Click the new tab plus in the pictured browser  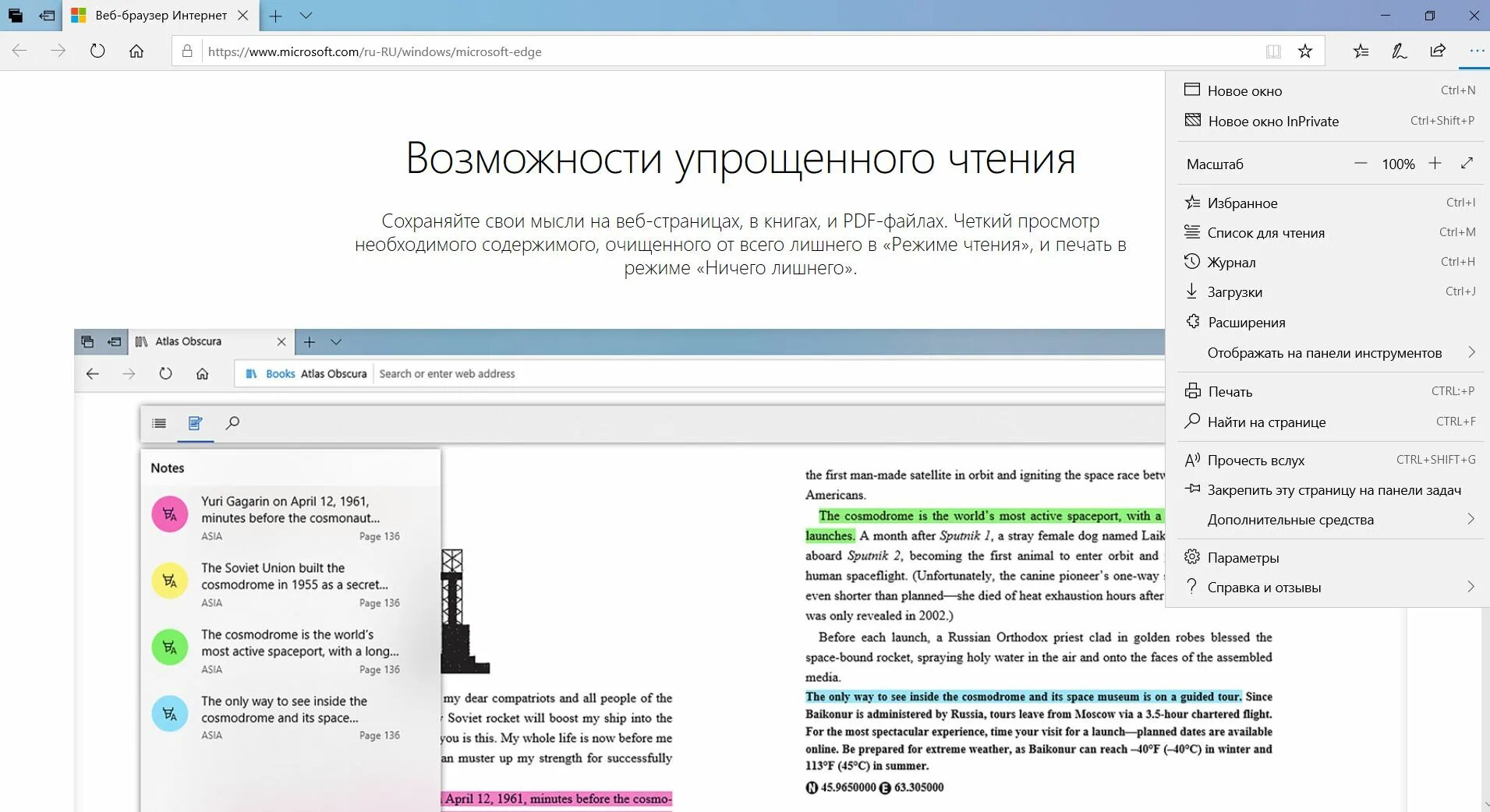[x=310, y=341]
